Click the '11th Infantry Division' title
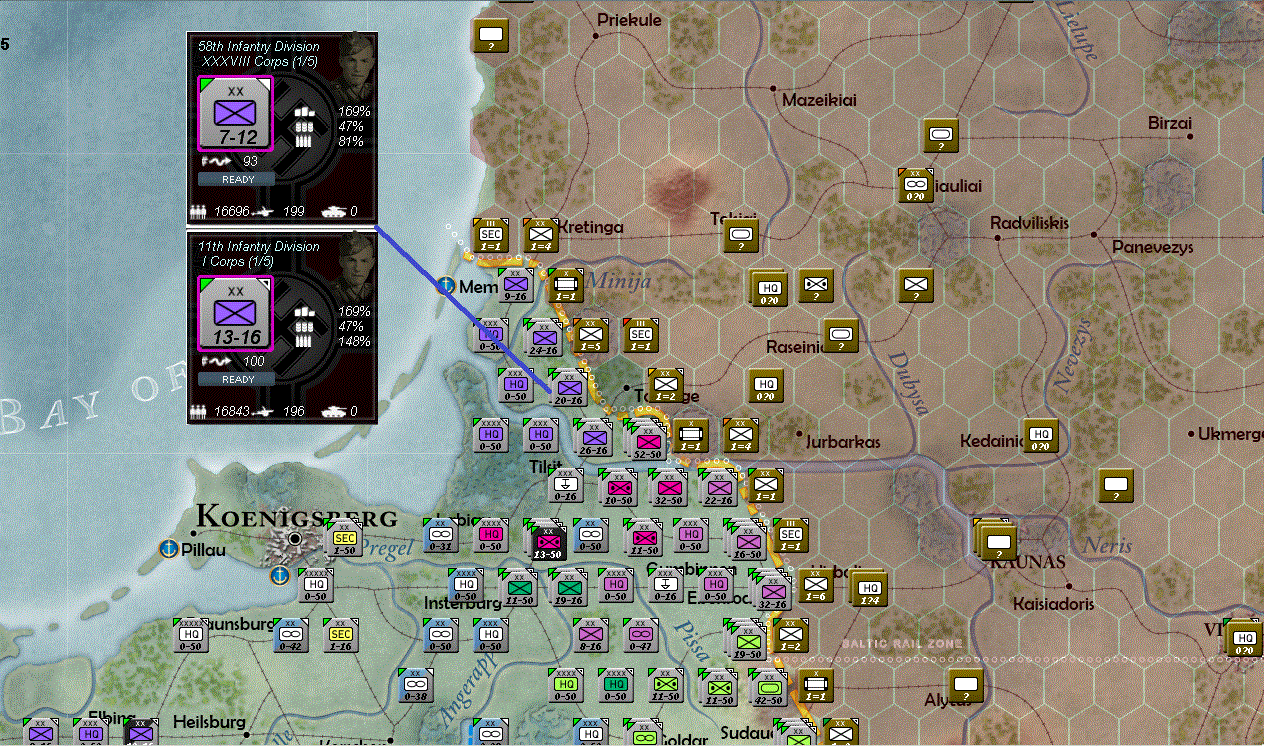This screenshot has height=747, width=1265. (x=258, y=246)
